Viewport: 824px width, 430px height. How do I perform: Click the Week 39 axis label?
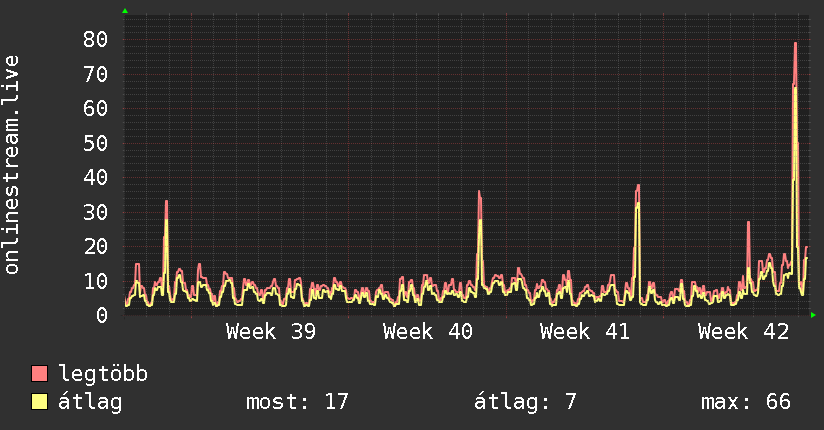[271, 332]
